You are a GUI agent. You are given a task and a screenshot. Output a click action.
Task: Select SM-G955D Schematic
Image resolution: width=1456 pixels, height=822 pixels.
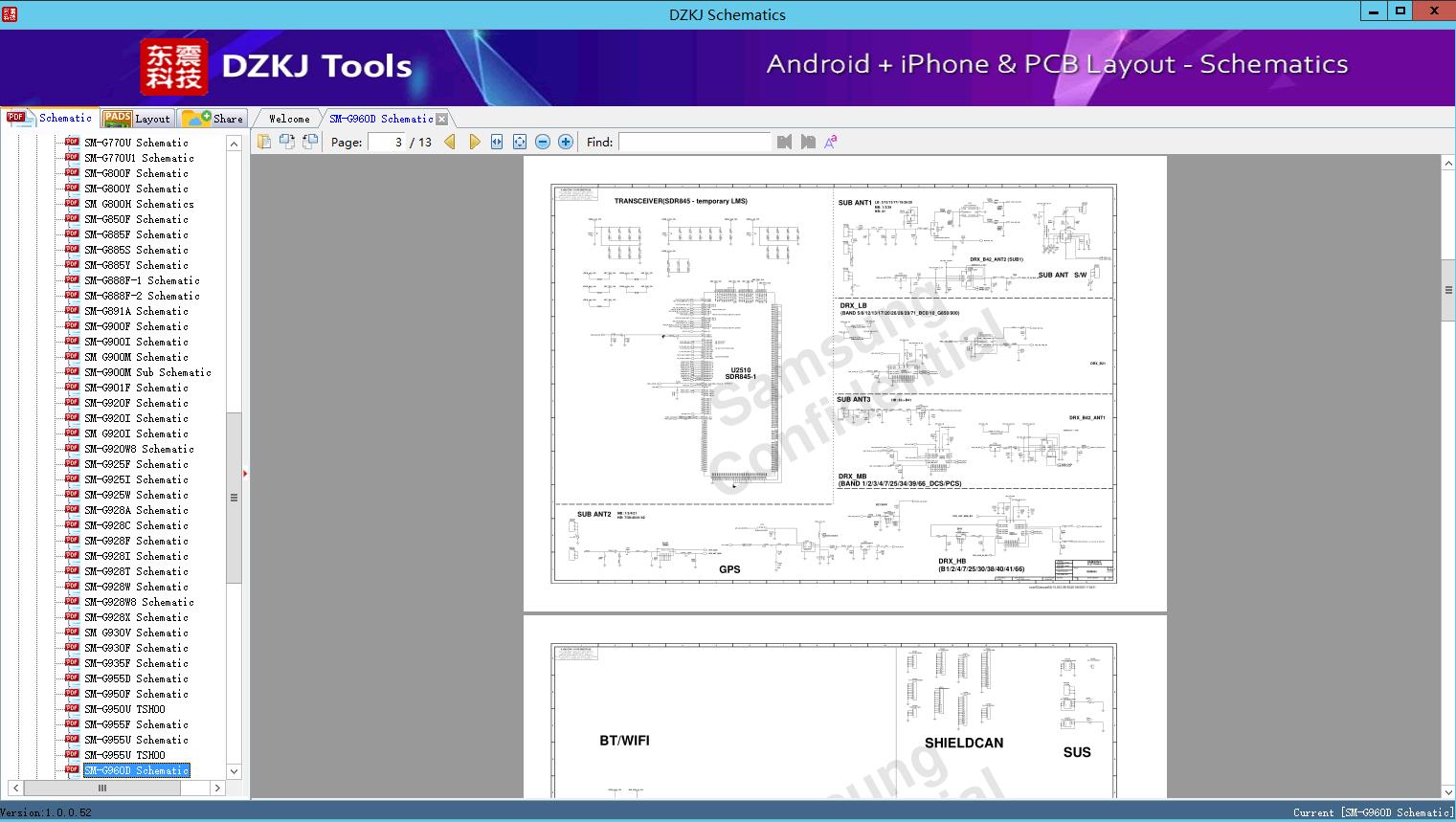pyautogui.click(x=136, y=678)
